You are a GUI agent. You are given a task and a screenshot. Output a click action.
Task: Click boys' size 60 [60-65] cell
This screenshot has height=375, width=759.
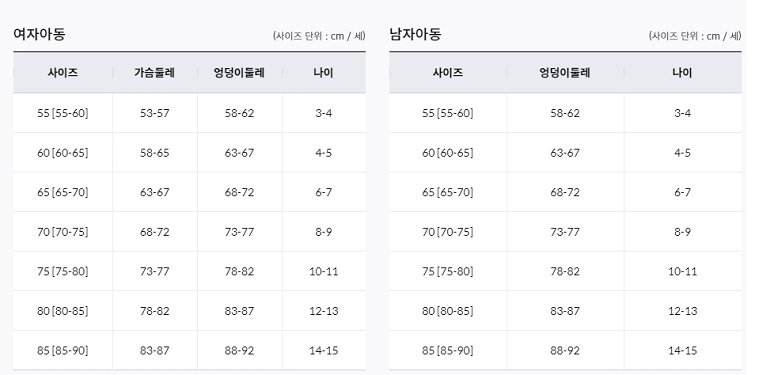pyautogui.click(x=448, y=153)
